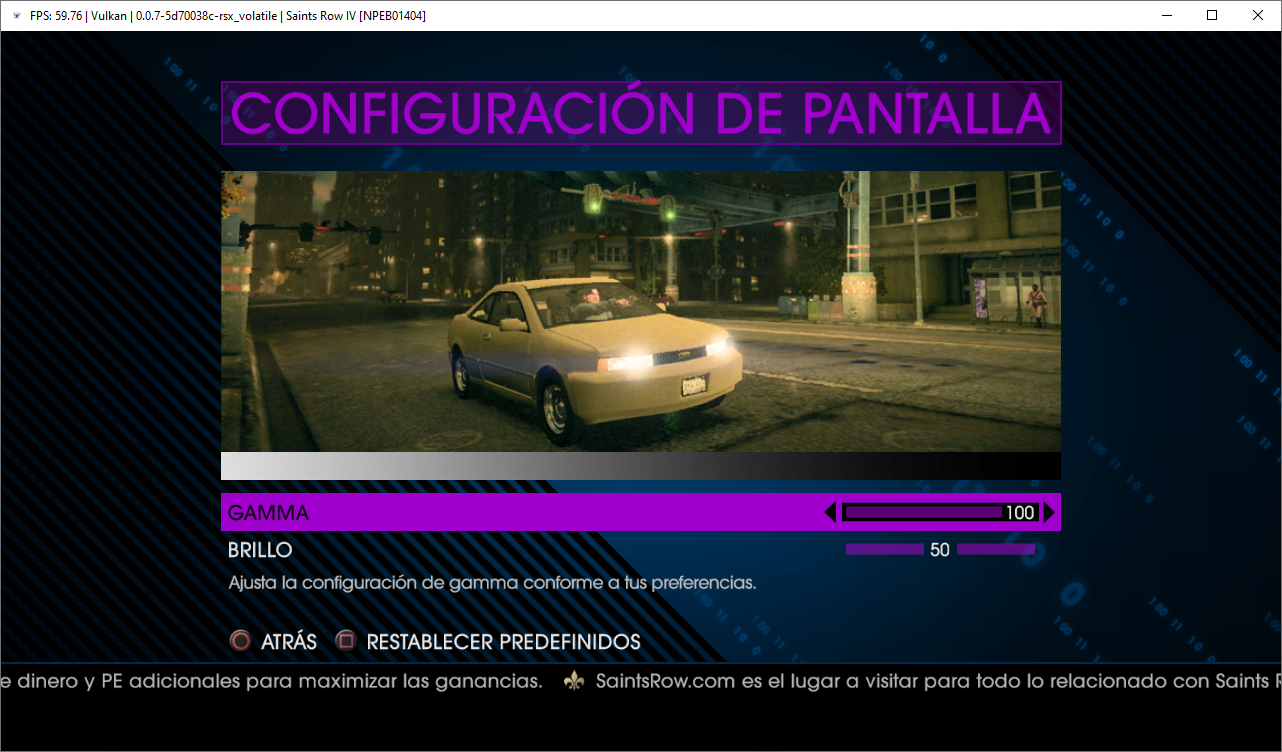Click RESTABLECER PREDEFINIDOS
This screenshot has width=1282, height=752.
[504, 642]
